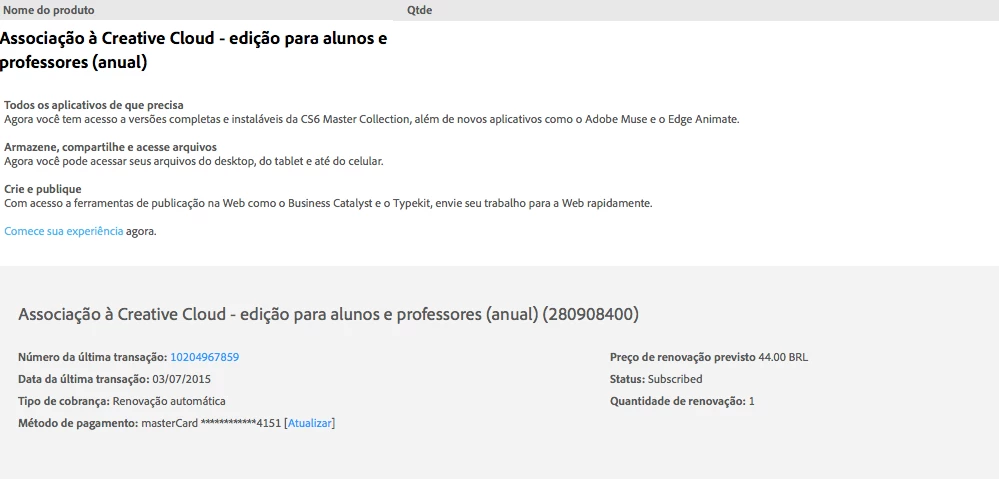
Task: Click the renewal price '44.00 BRL'
Action: [x=783, y=357]
